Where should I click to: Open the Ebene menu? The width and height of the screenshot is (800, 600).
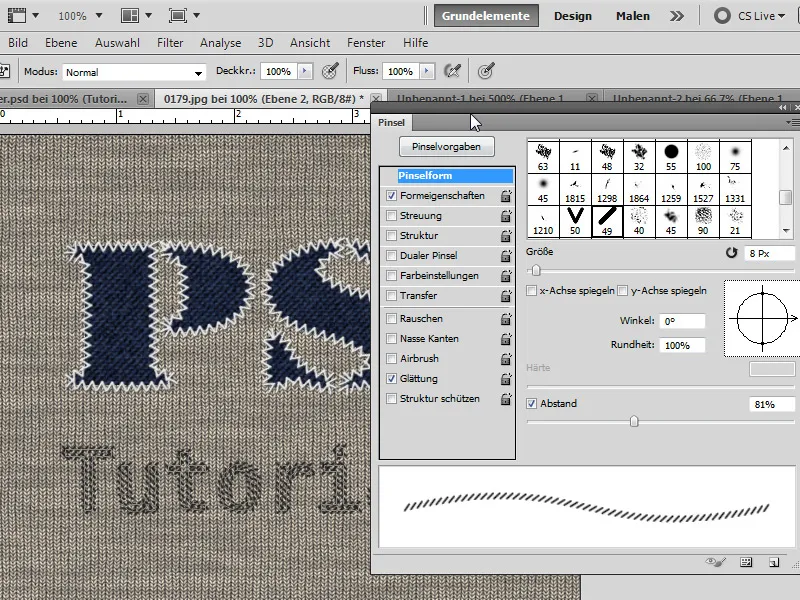(x=61, y=43)
